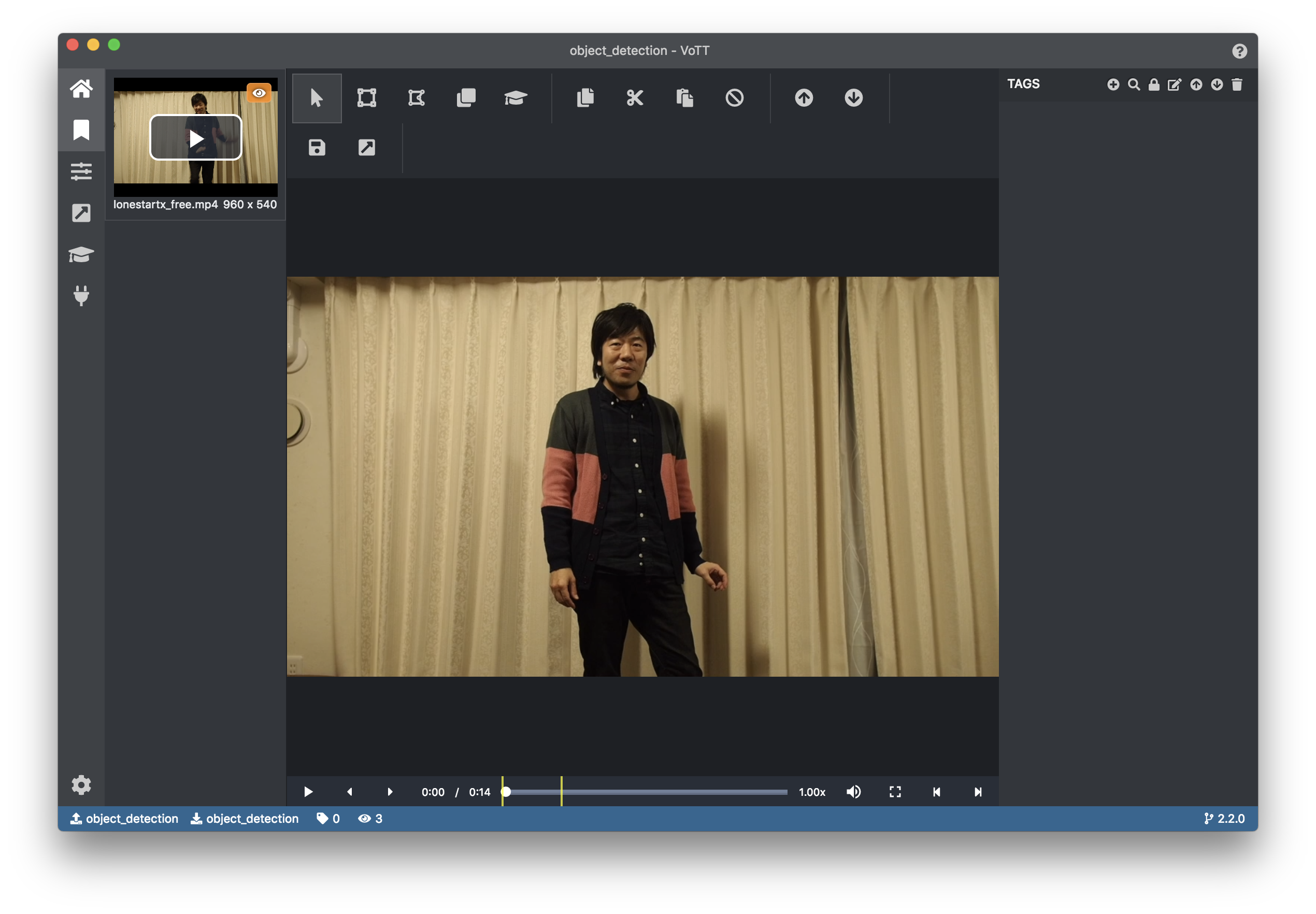
Task: Remove all regions with the ban icon
Action: coord(735,98)
